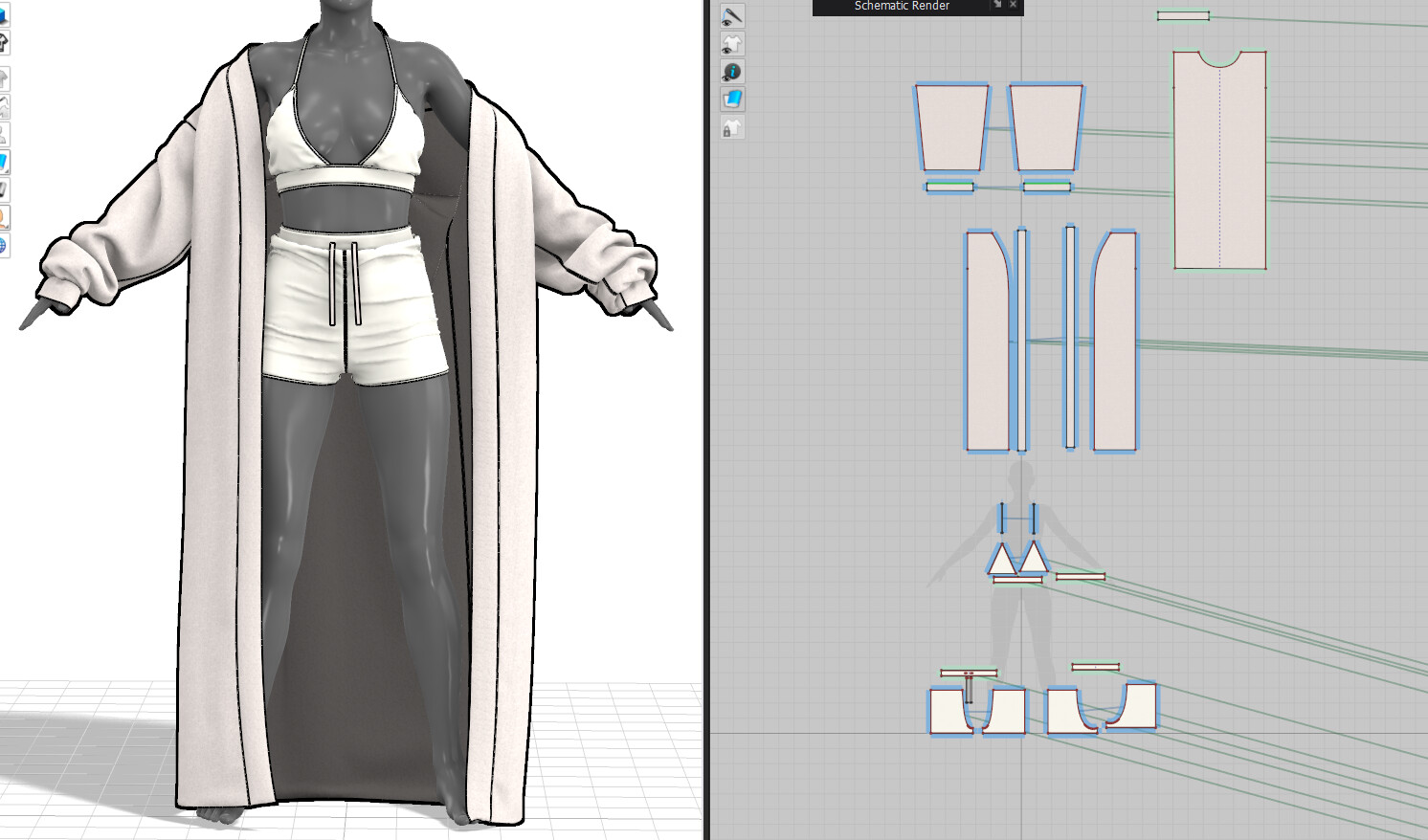This screenshot has width=1428, height=840.
Task: Click the Show Information icon in 2D panel
Action: [x=732, y=71]
